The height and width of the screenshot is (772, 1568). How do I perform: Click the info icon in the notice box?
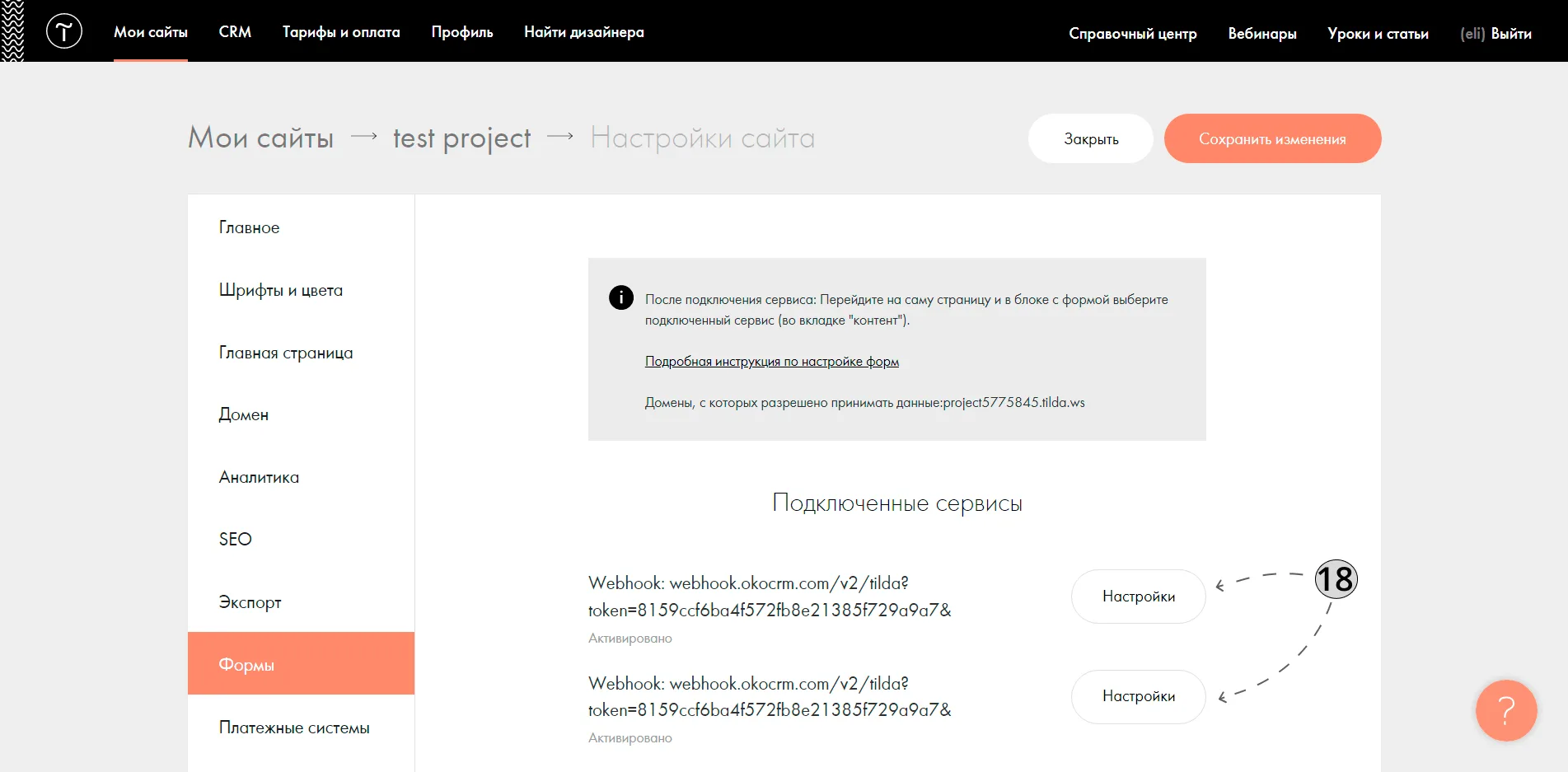[x=621, y=297]
